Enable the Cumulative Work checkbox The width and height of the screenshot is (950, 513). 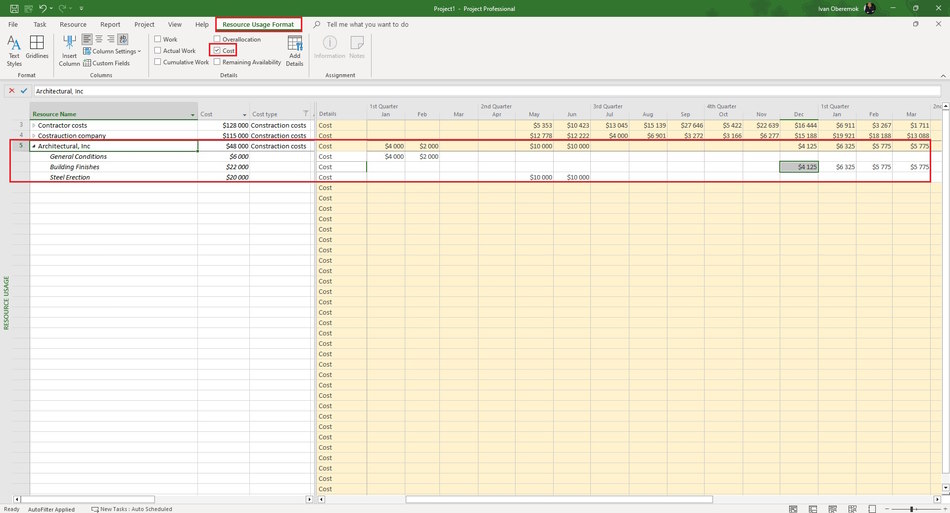[158, 62]
